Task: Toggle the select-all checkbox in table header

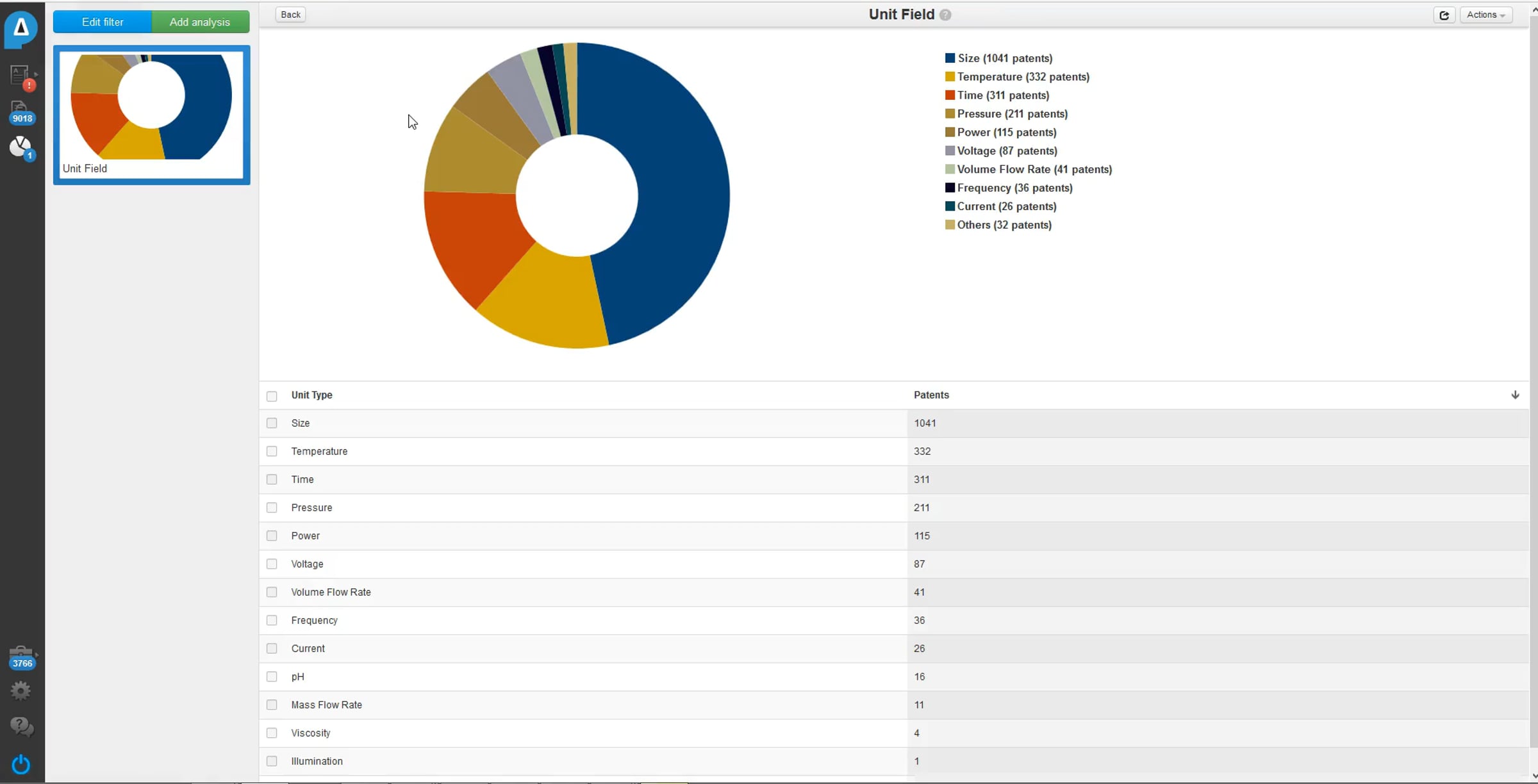Action: point(272,396)
